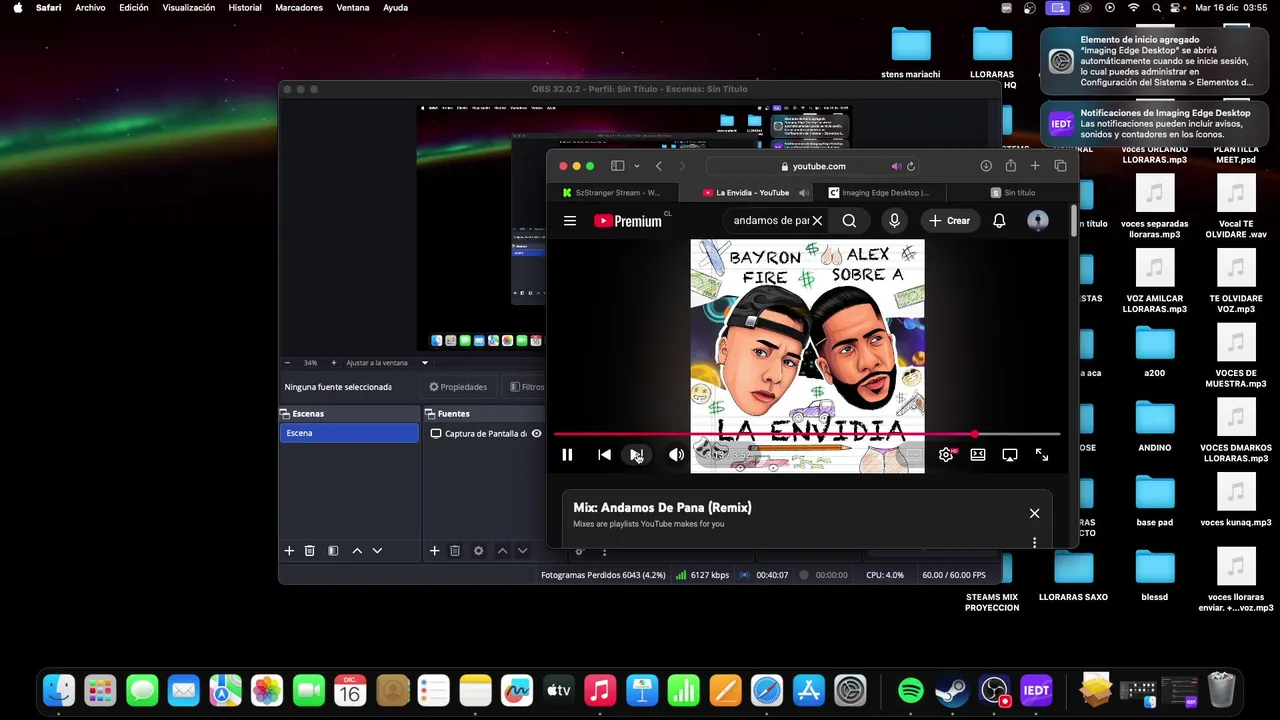The width and height of the screenshot is (1280, 720).
Task: Open the Historial menu
Action: 245,8
